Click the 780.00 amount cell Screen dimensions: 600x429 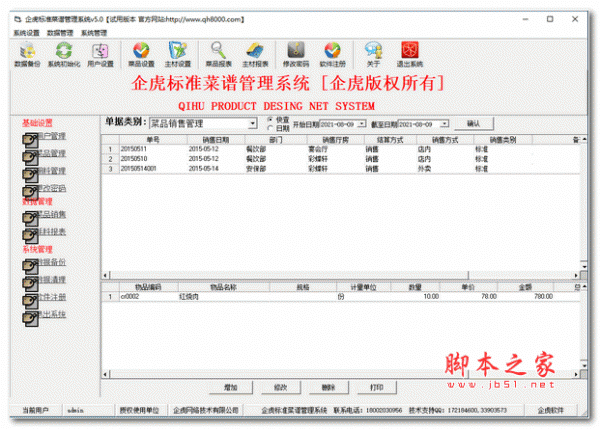tap(526, 297)
